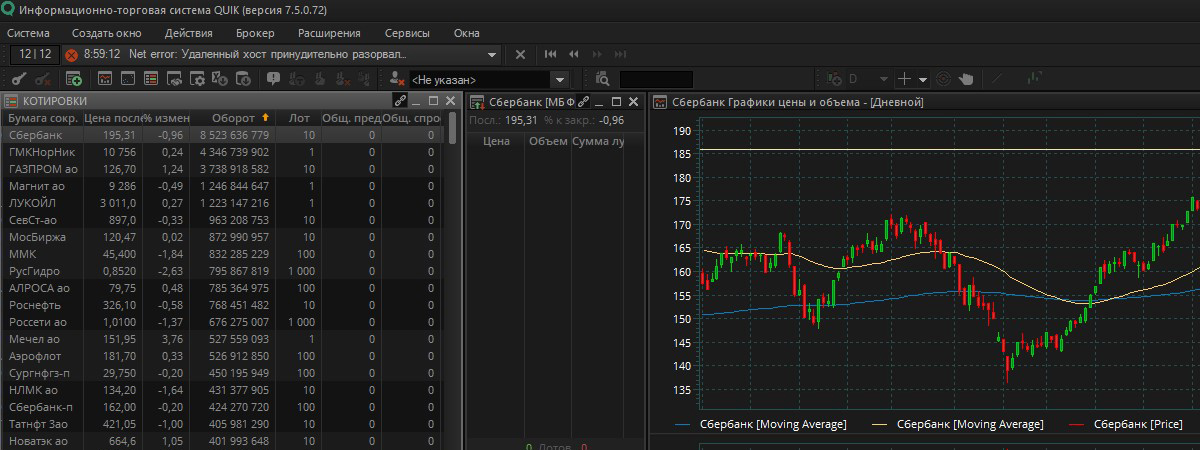Select the РусГидро row

click(222, 271)
